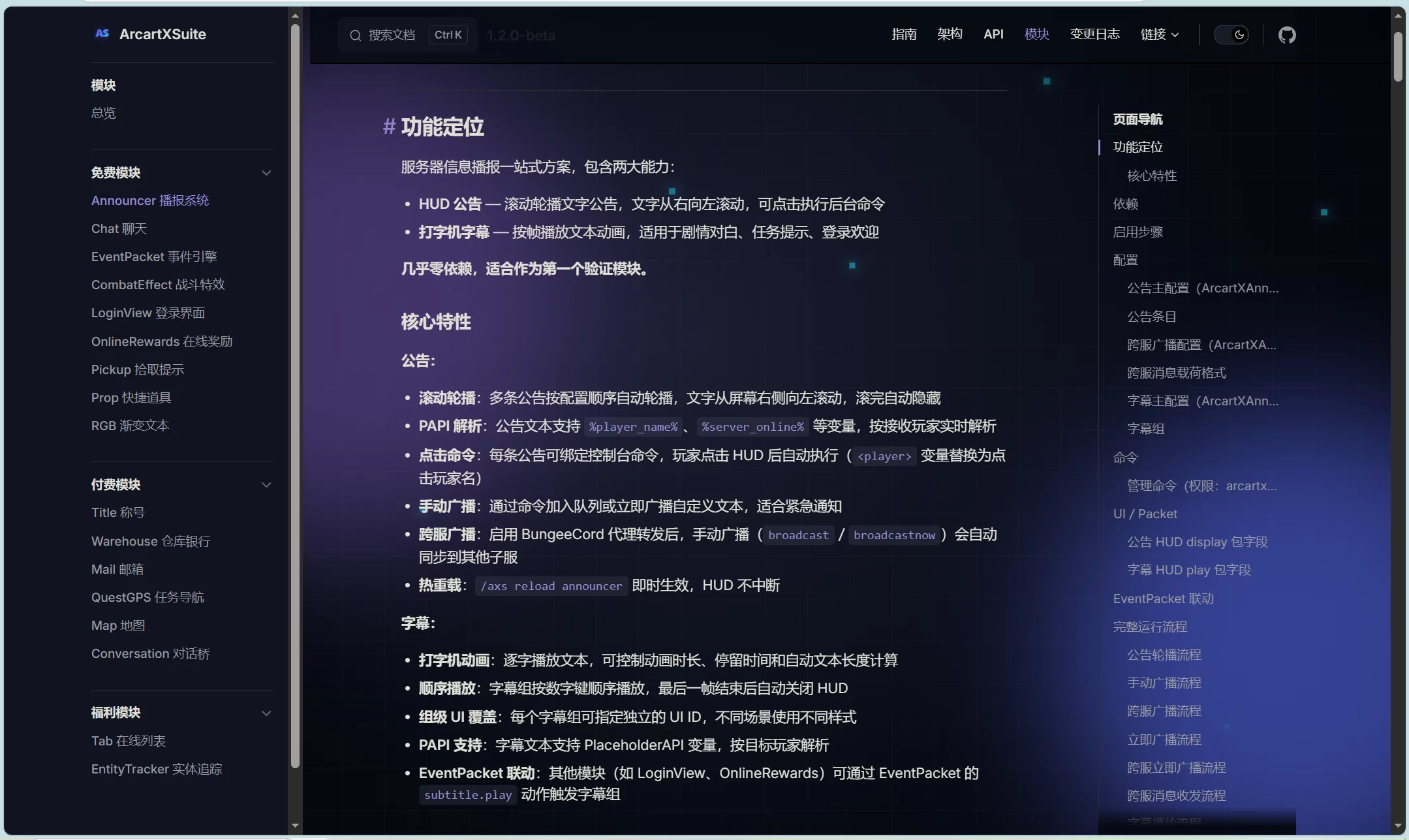Collapse the 免费模块 sidebar section

point(266,173)
